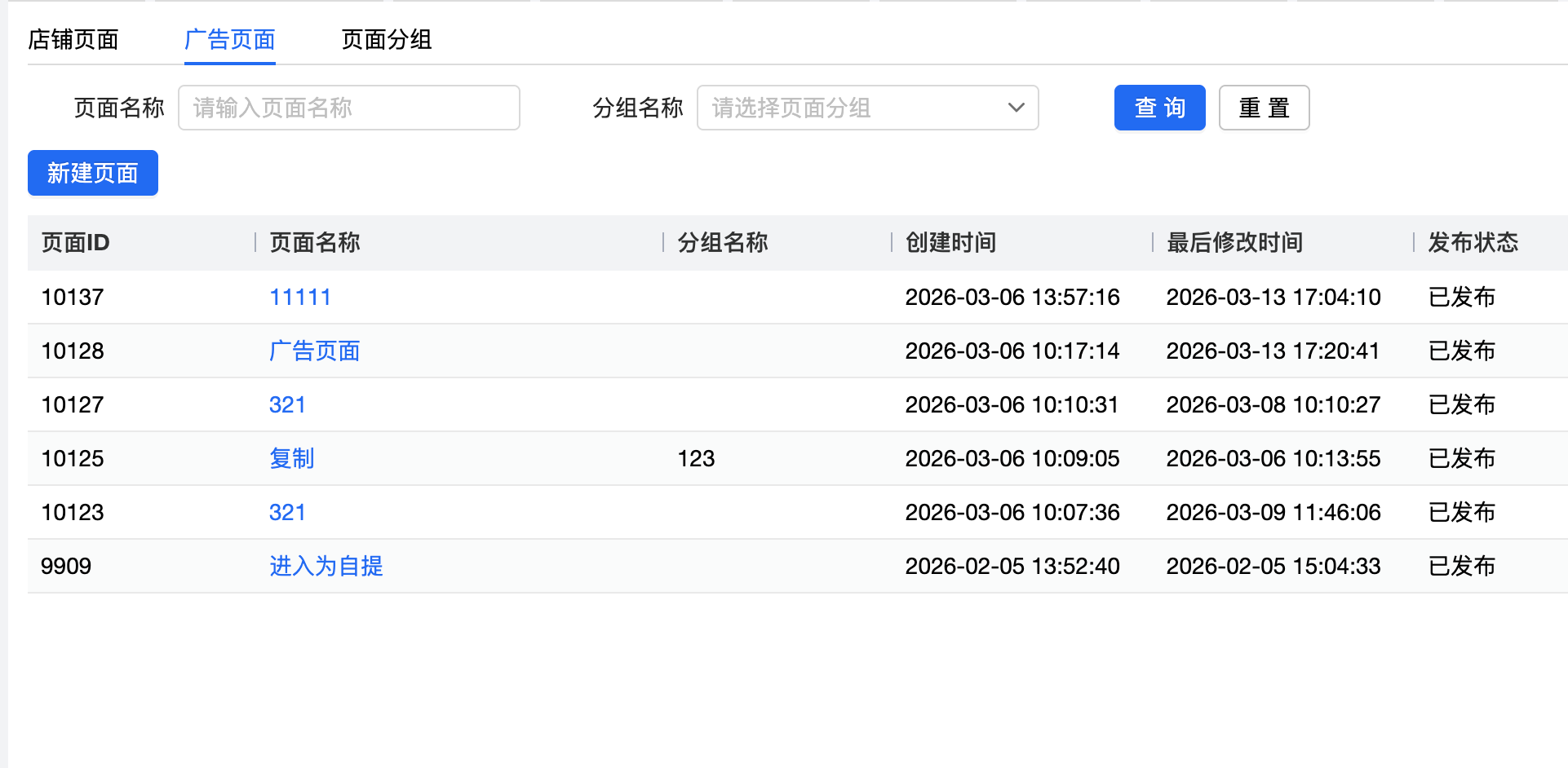Switch to the 店铺页面 tab
The image size is (1568, 768).
73,39
